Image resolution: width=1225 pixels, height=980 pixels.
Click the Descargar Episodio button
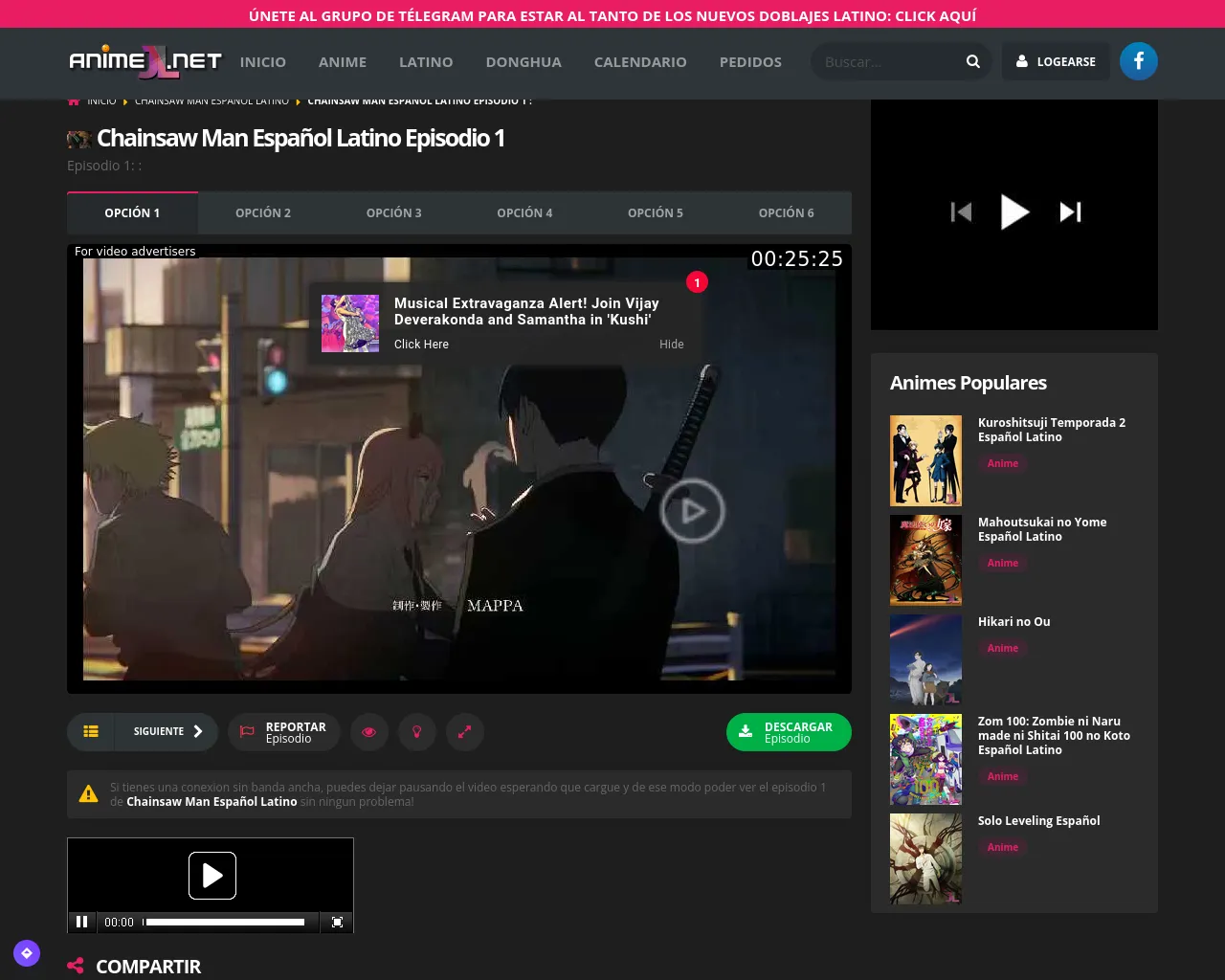[x=788, y=732]
